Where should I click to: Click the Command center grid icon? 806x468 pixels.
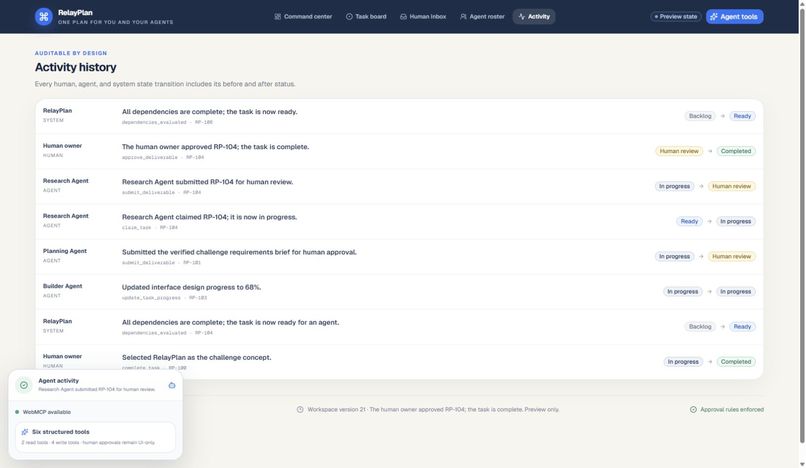pyautogui.click(x=278, y=16)
